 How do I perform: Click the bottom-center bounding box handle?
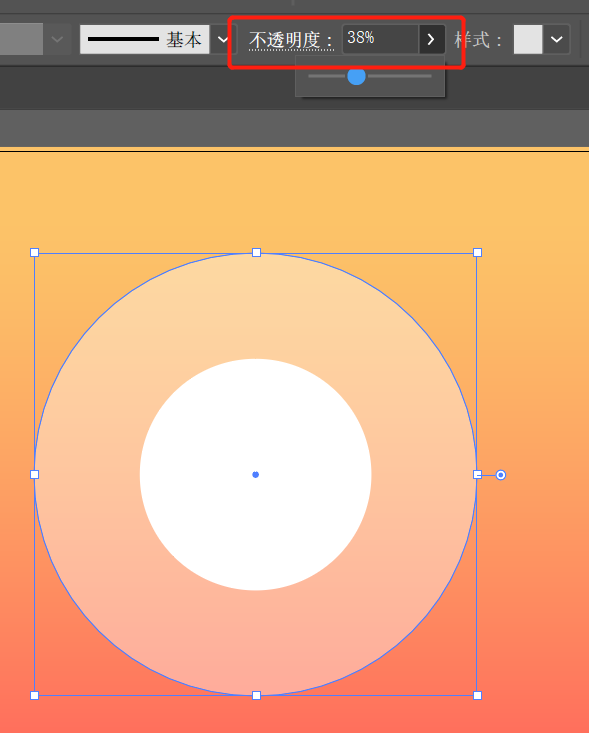[256, 696]
